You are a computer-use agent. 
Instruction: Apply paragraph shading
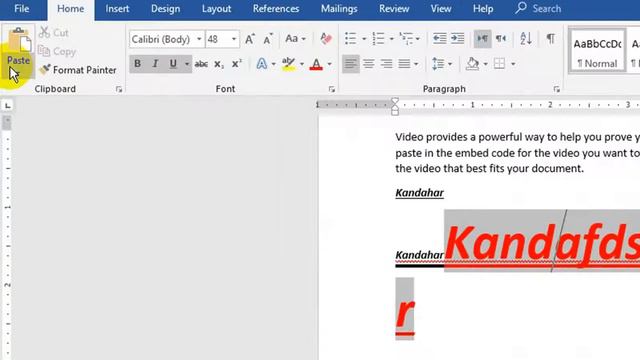pos(472,64)
